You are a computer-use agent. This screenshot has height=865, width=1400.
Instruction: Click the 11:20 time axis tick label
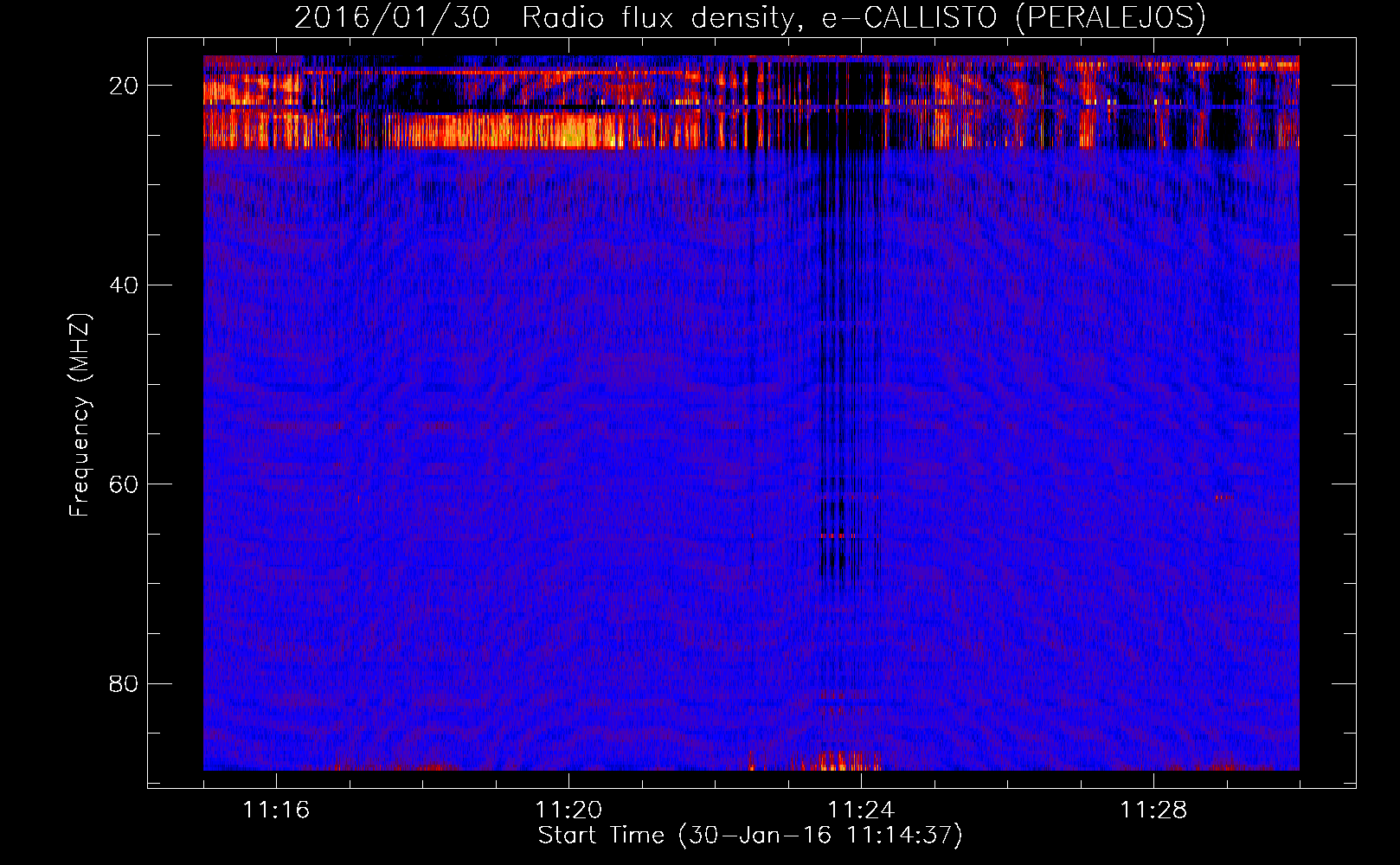click(568, 811)
